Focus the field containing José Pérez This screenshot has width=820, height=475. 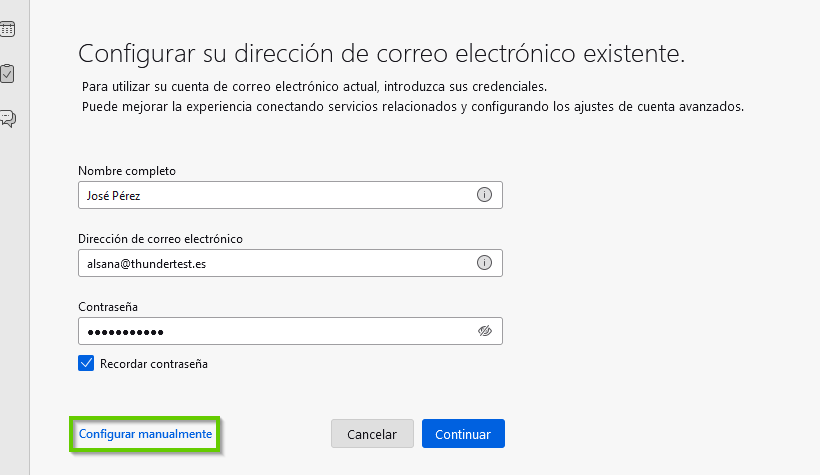[290, 195]
